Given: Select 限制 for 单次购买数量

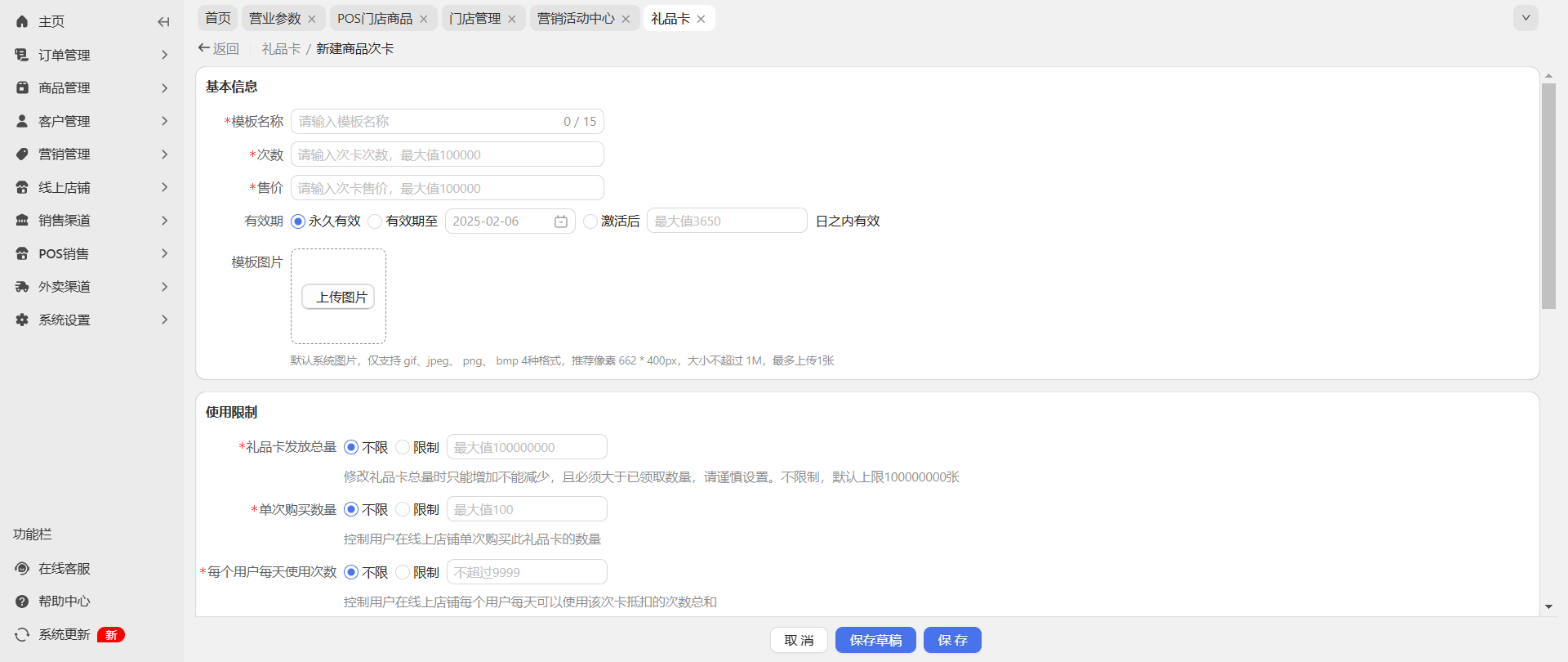Looking at the screenshot, I should [x=403, y=509].
